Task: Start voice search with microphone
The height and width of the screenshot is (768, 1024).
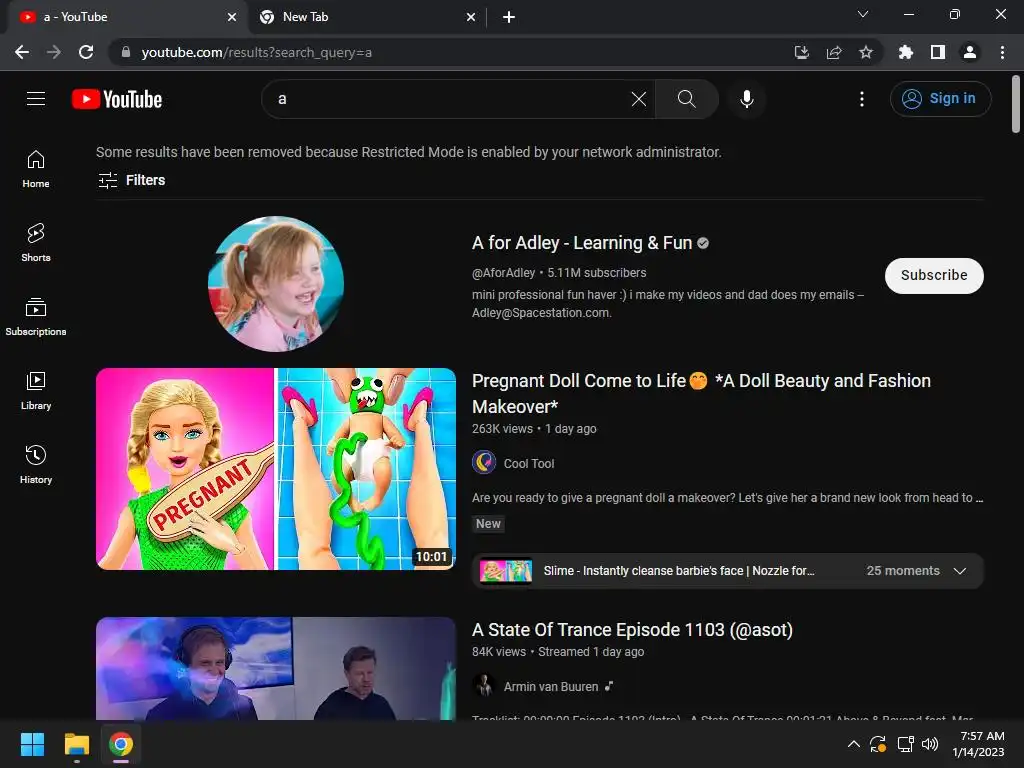Action: pyautogui.click(x=747, y=99)
